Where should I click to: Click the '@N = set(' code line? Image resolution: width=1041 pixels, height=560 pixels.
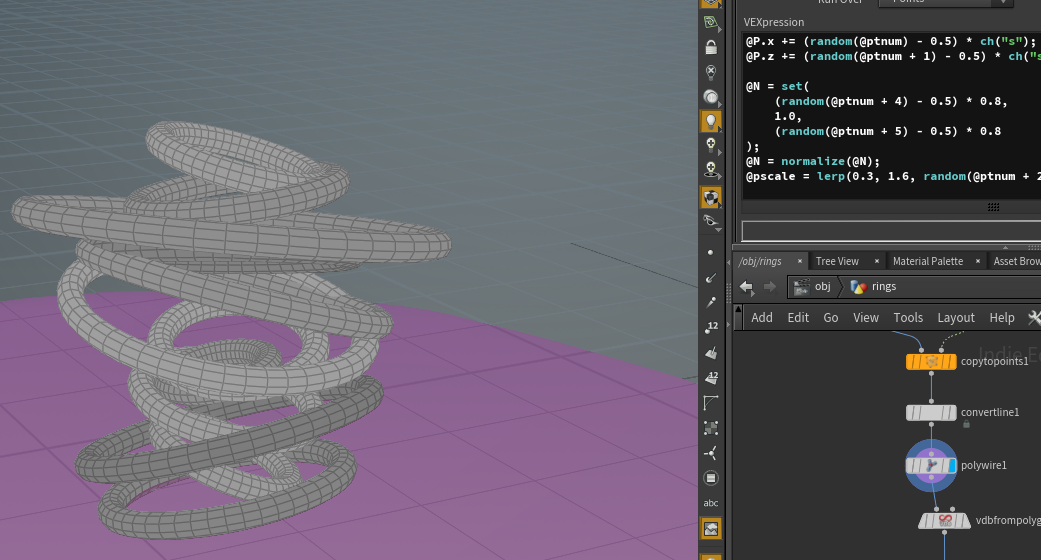tap(777, 86)
